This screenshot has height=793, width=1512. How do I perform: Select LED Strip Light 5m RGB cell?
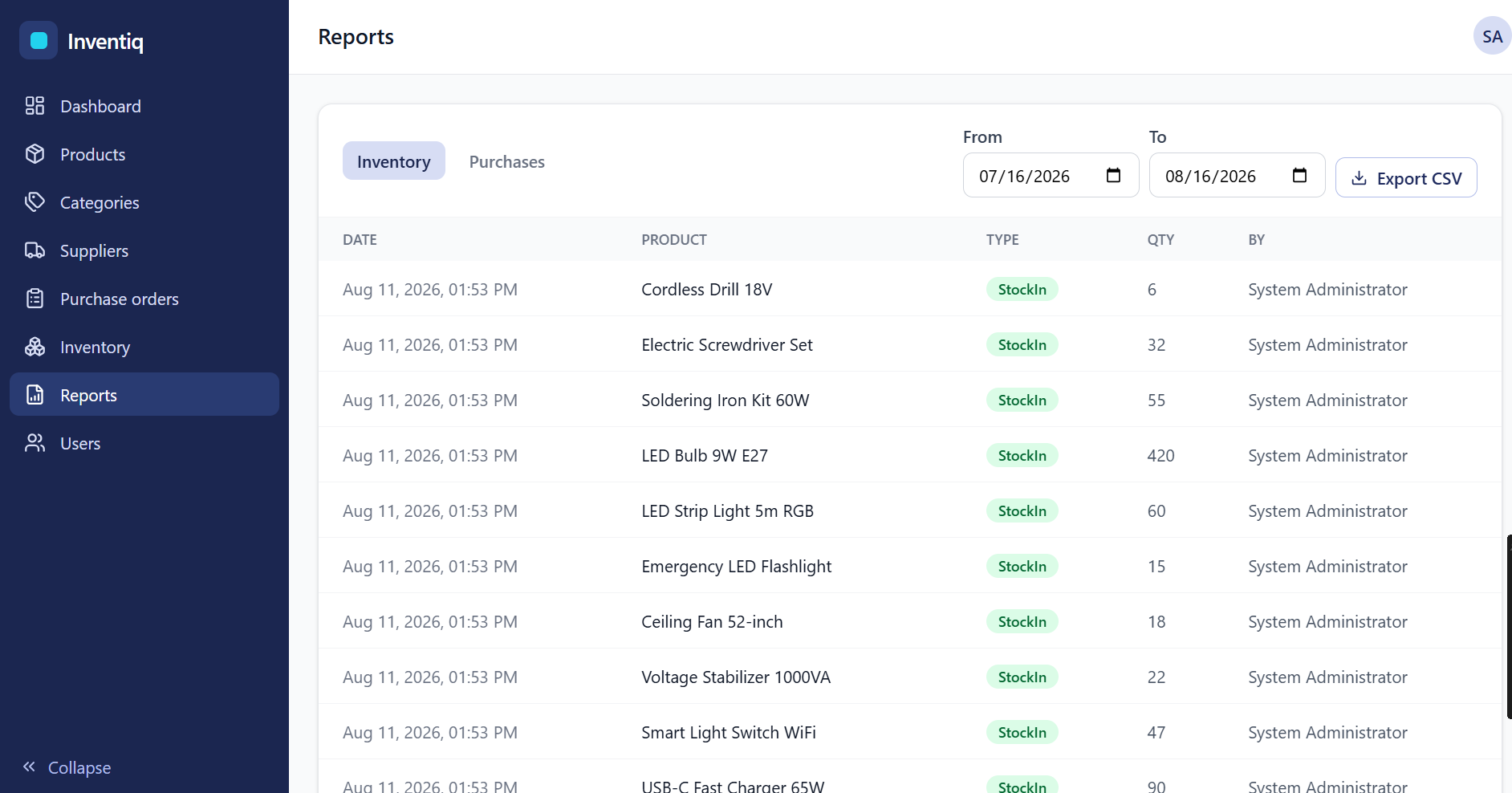coord(727,510)
